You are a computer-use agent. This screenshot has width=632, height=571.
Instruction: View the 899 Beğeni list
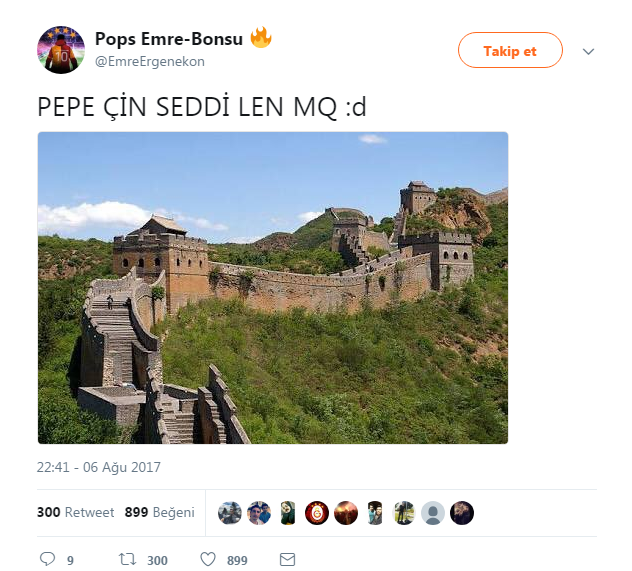pyautogui.click(x=160, y=512)
